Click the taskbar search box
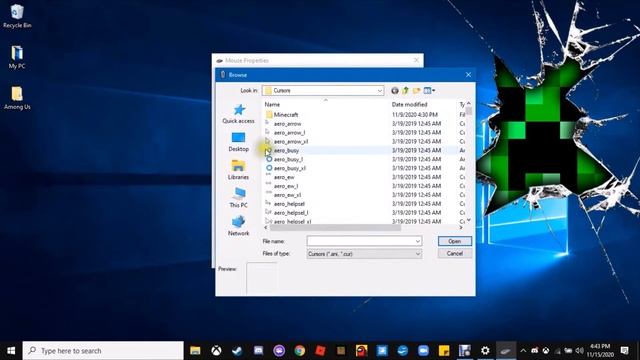This screenshot has width=640, height=360. (x=103, y=351)
